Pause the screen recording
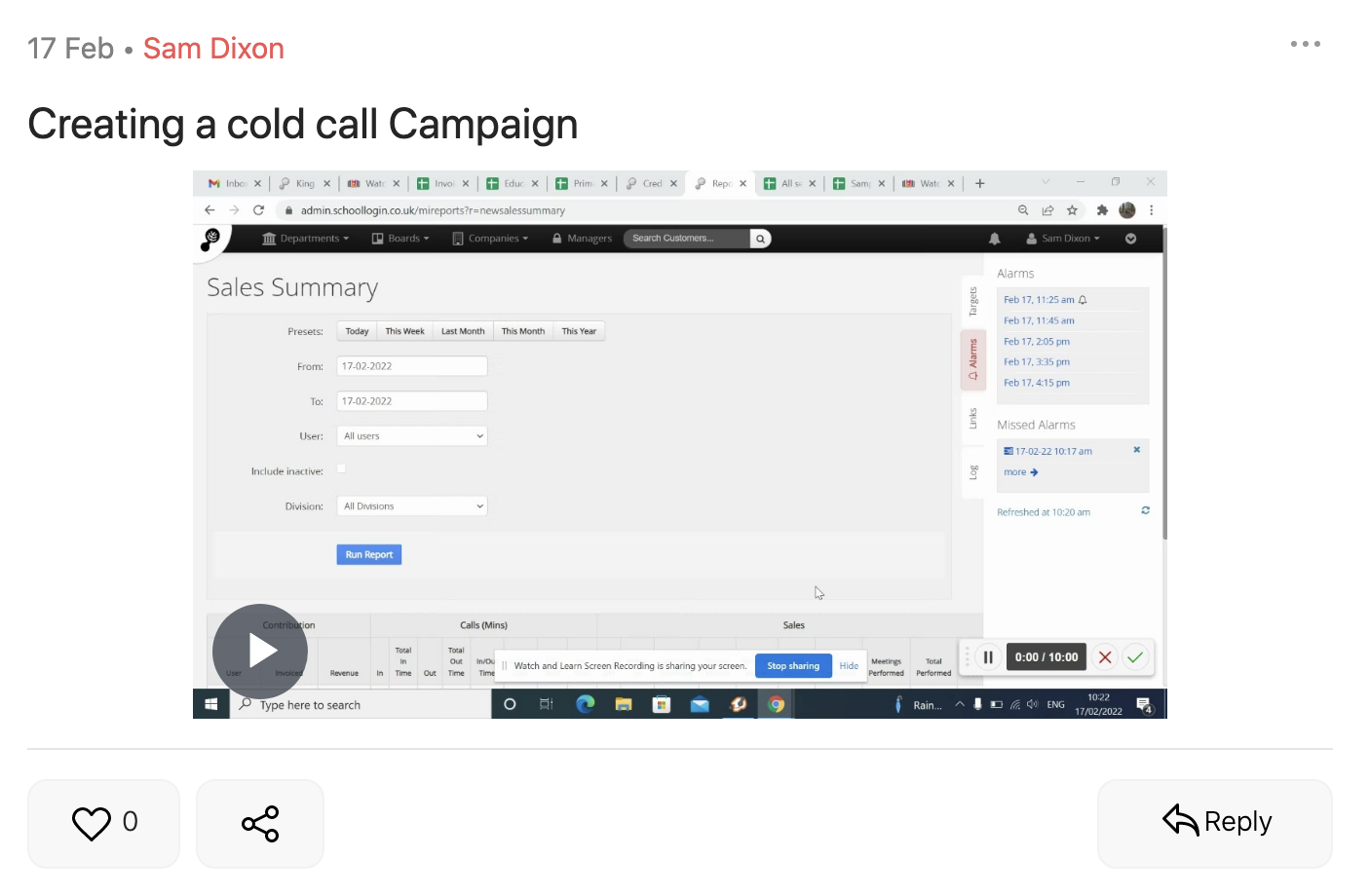Image resolution: width=1370 pixels, height=896 pixels. (x=987, y=657)
